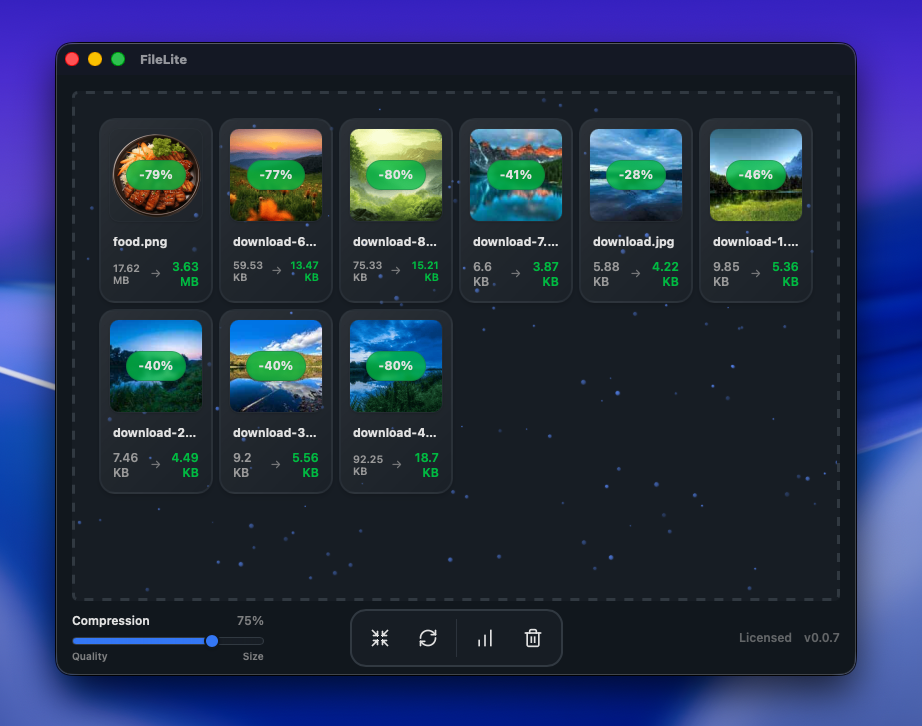Adjust the Compression quality slider handle
922x726 pixels.
(211, 640)
